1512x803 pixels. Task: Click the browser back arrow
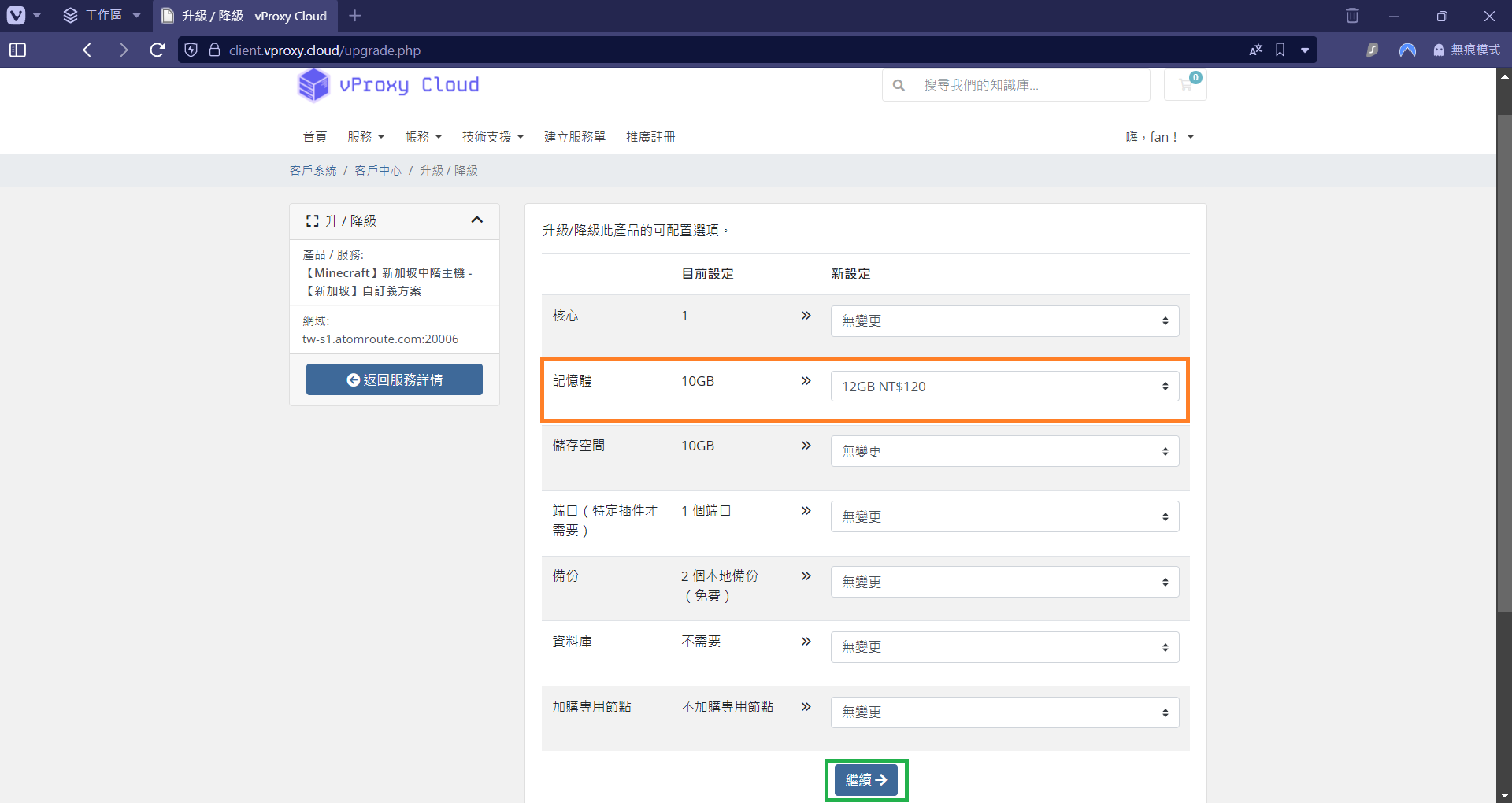click(x=87, y=50)
